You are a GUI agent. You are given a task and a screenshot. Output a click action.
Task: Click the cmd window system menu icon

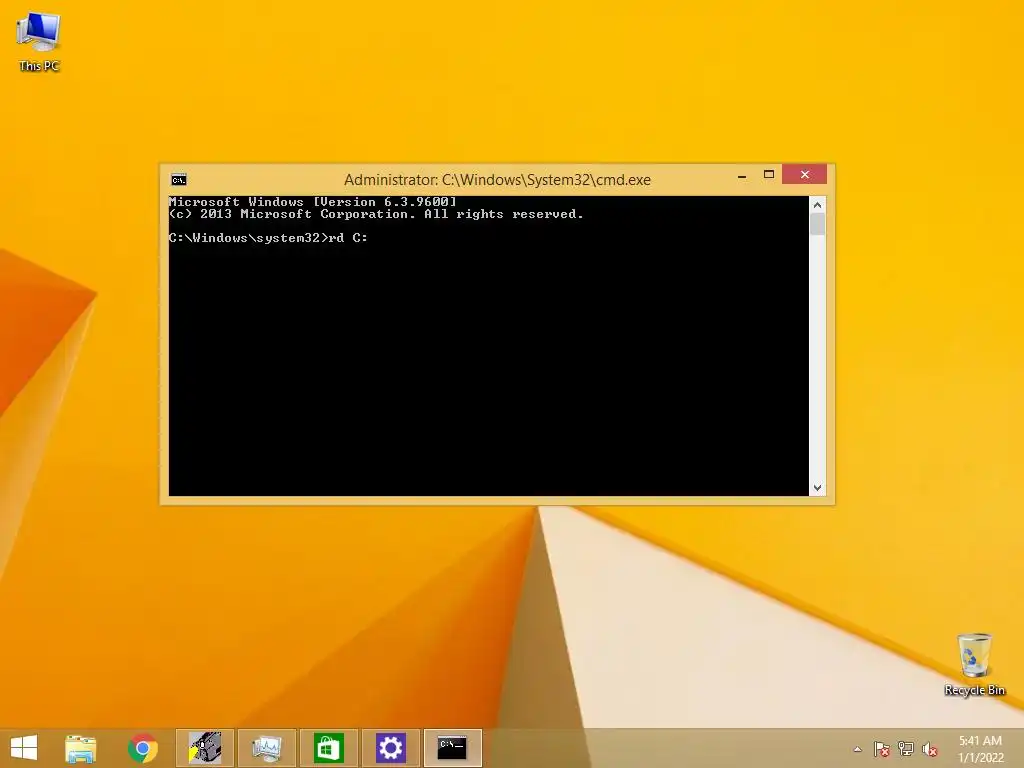(x=179, y=180)
